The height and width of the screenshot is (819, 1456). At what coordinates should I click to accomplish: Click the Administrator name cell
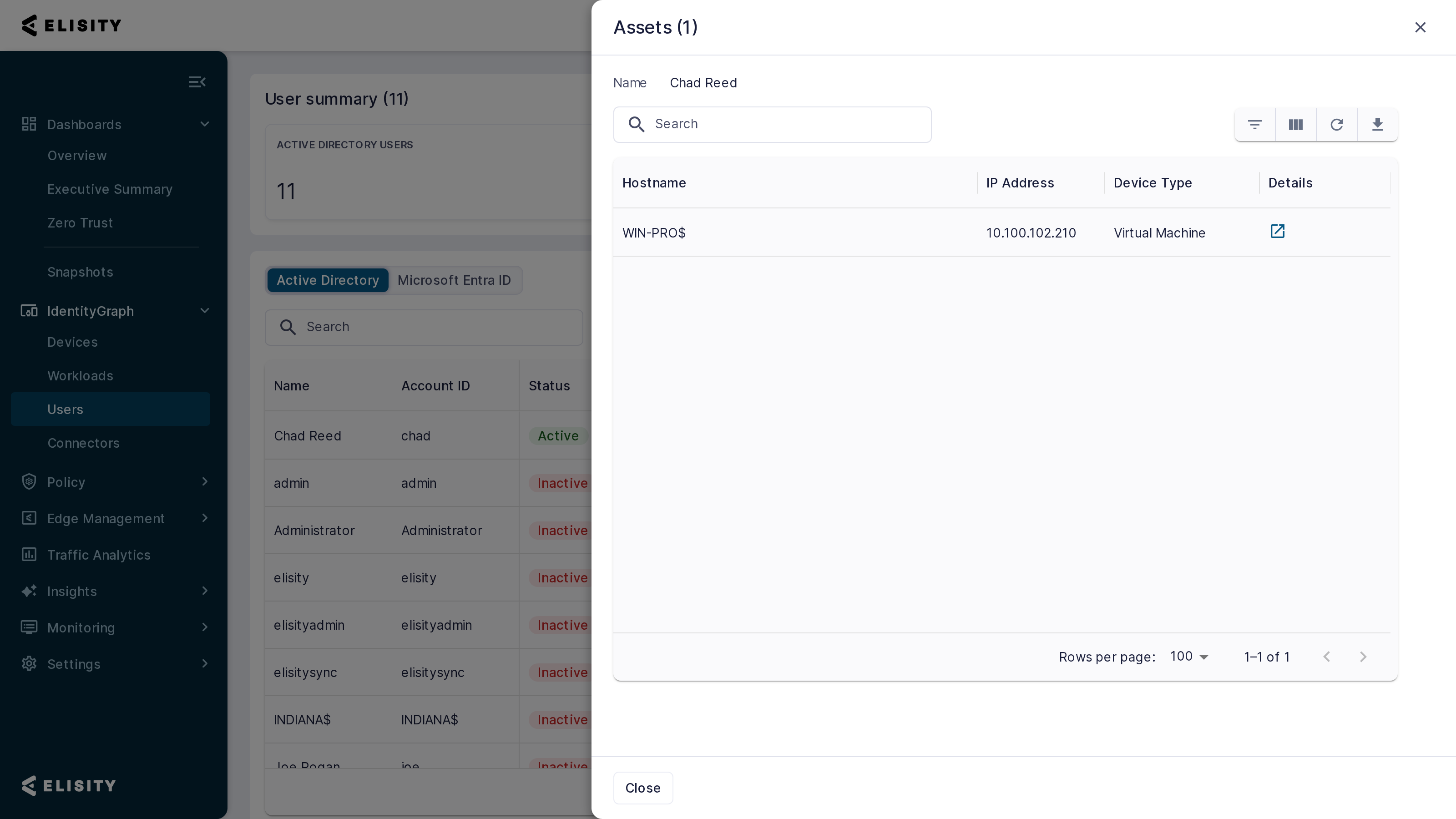pyautogui.click(x=314, y=531)
